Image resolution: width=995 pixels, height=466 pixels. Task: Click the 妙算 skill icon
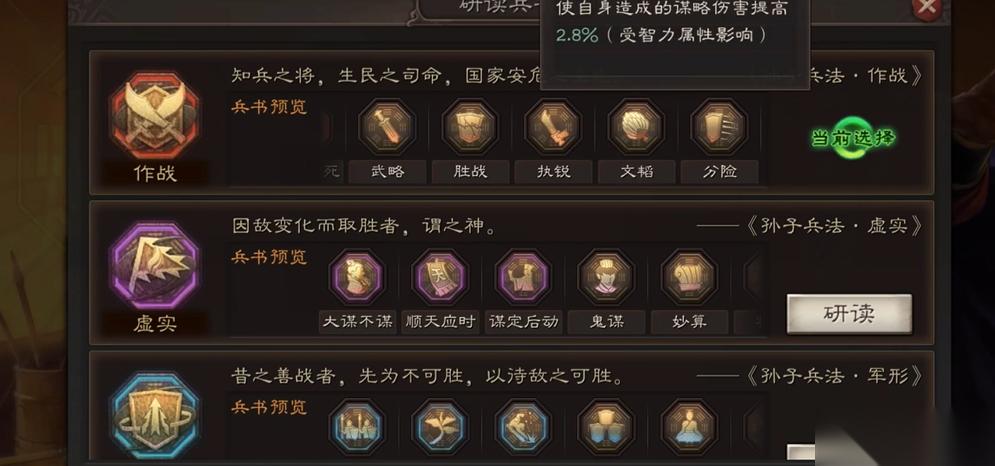[x=690, y=277]
